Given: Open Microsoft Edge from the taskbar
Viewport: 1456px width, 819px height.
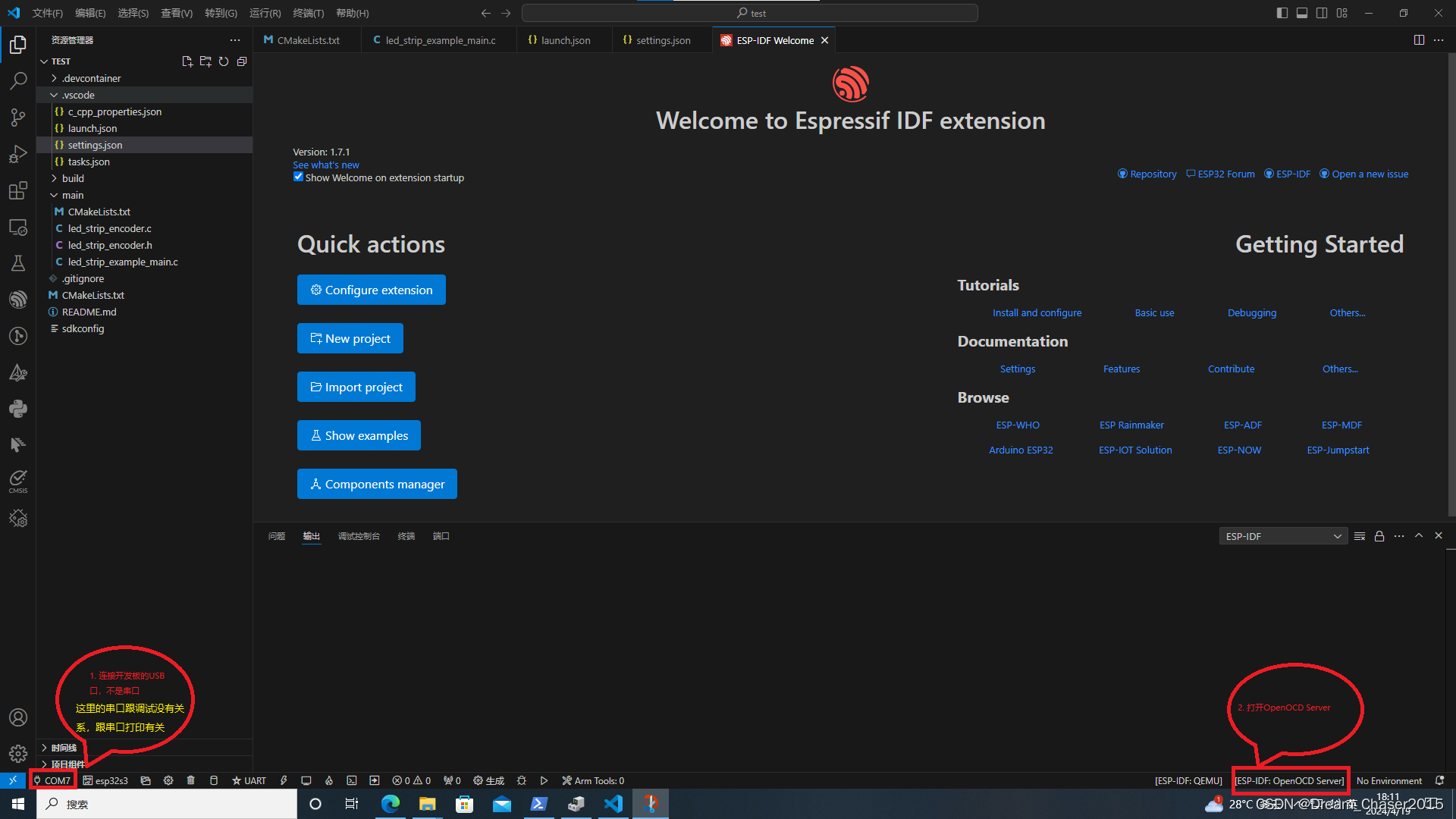Looking at the screenshot, I should pyautogui.click(x=391, y=804).
